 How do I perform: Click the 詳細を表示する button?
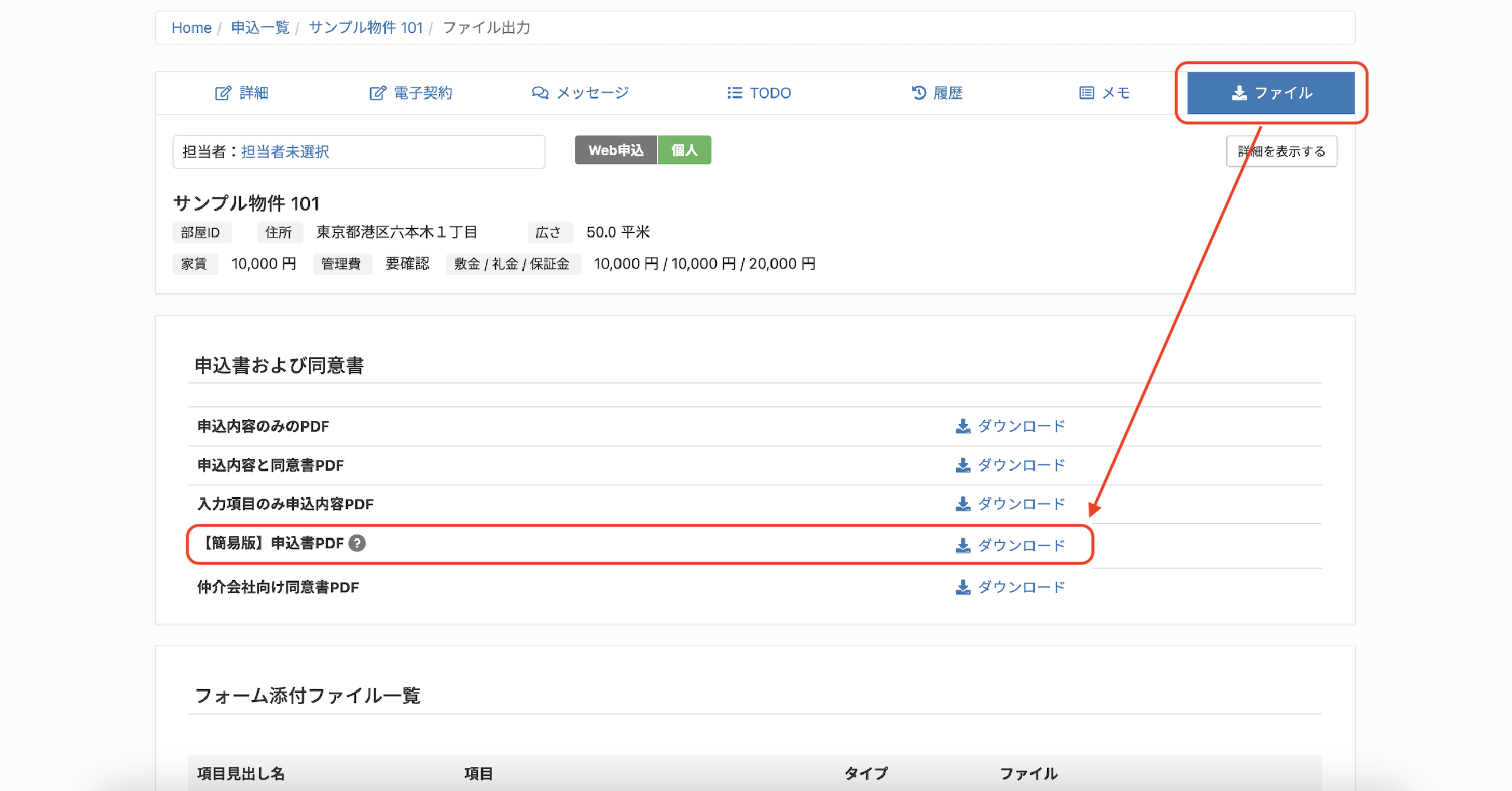1281,151
